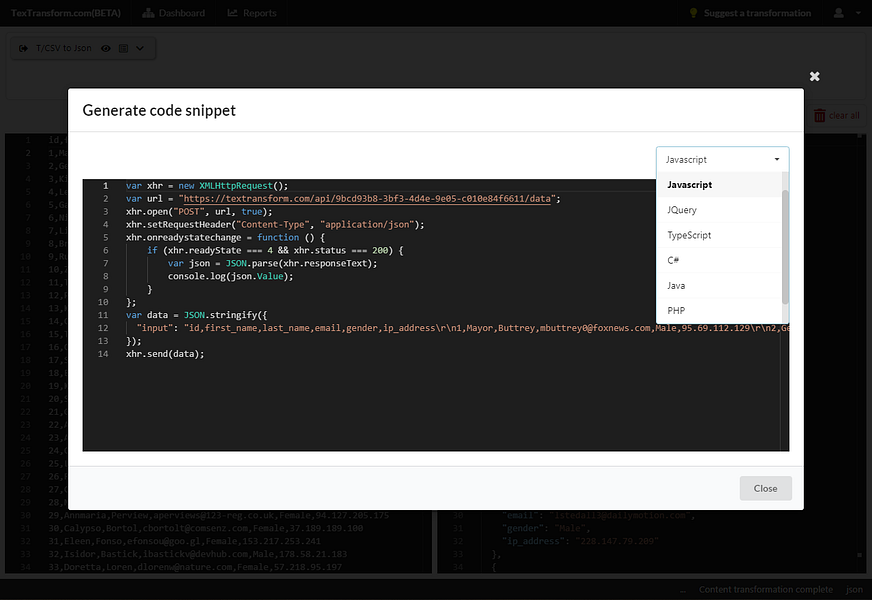Click the API URL in code line 2
Screen dimensions: 872x600
[x=366, y=199]
